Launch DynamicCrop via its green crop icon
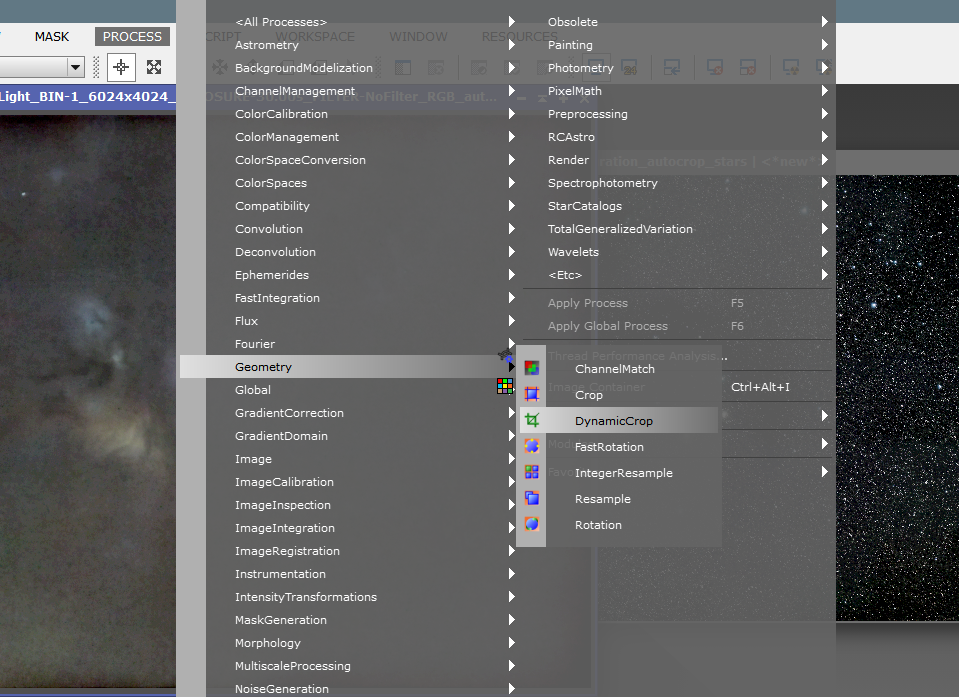 click(x=531, y=421)
